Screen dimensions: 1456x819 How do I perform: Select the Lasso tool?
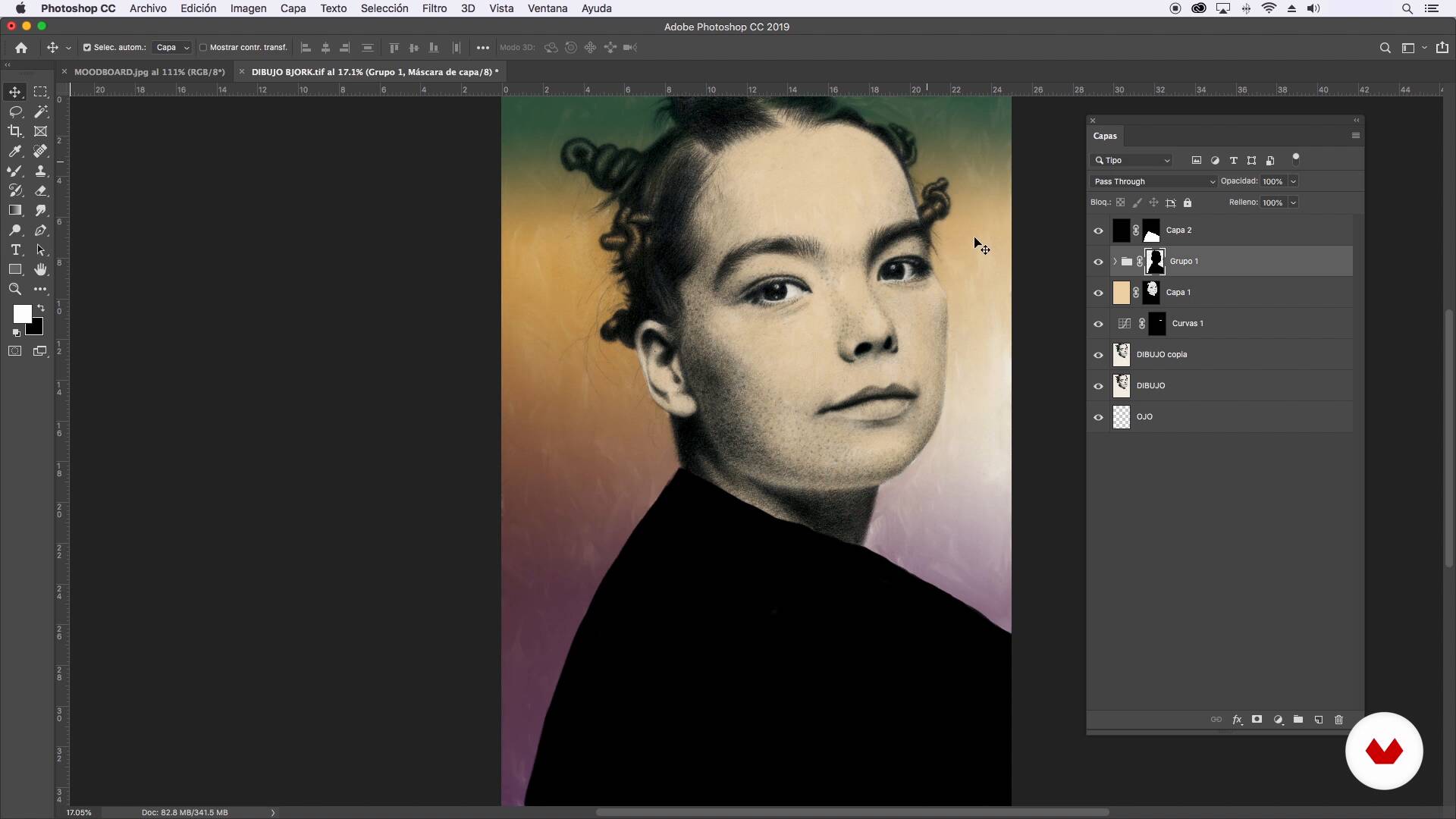click(x=15, y=111)
